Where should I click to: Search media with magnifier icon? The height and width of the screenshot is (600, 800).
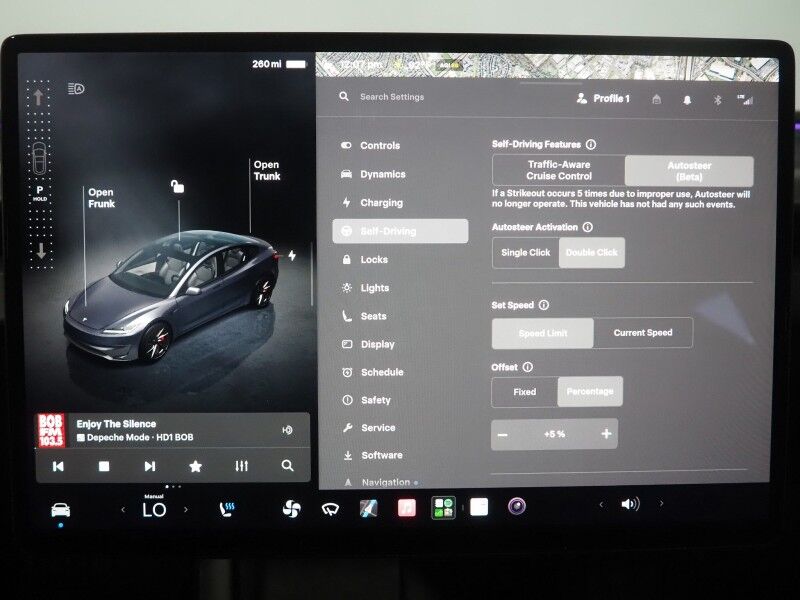[x=287, y=466]
